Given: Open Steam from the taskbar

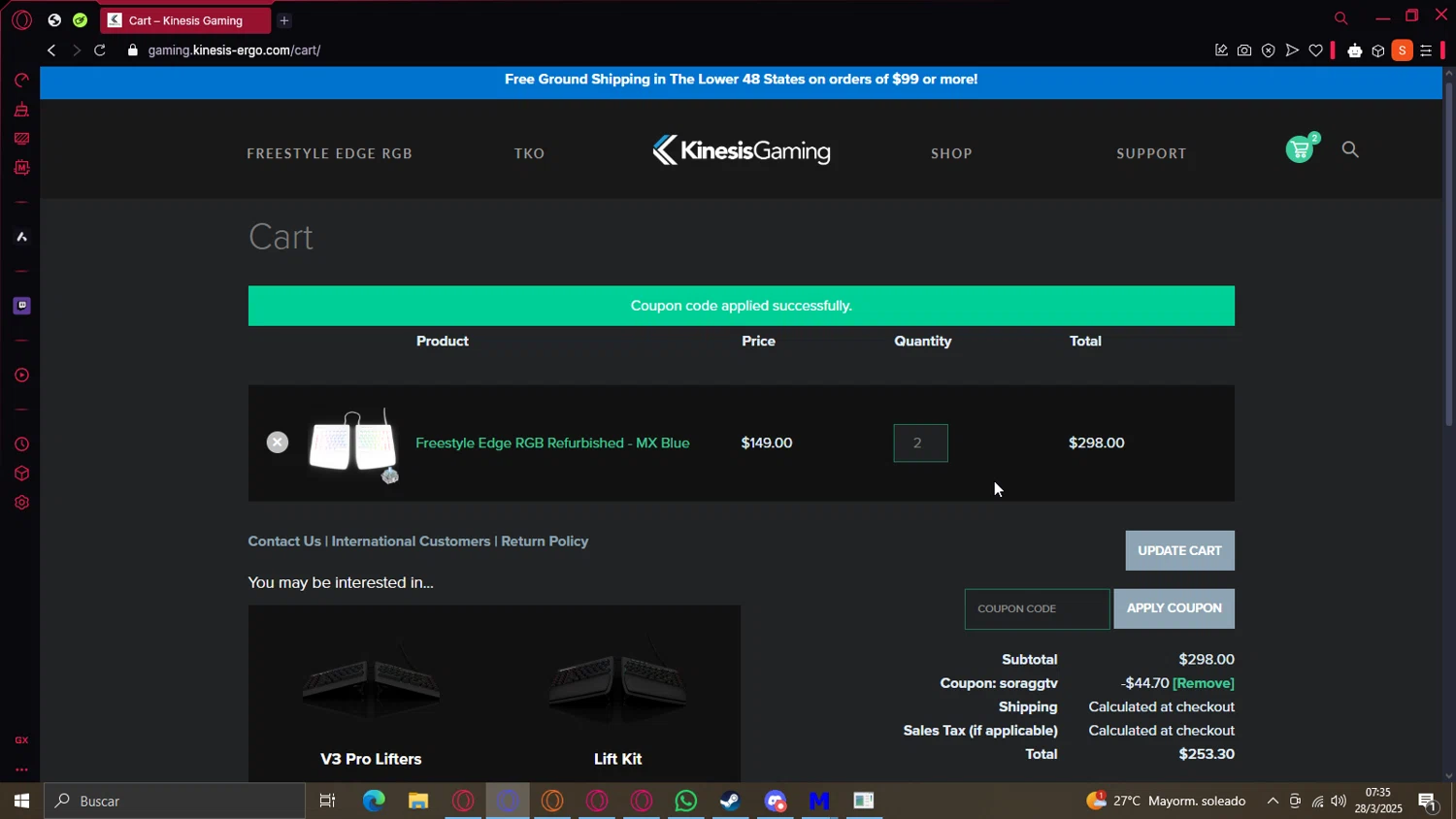Looking at the screenshot, I should click(x=730, y=801).
